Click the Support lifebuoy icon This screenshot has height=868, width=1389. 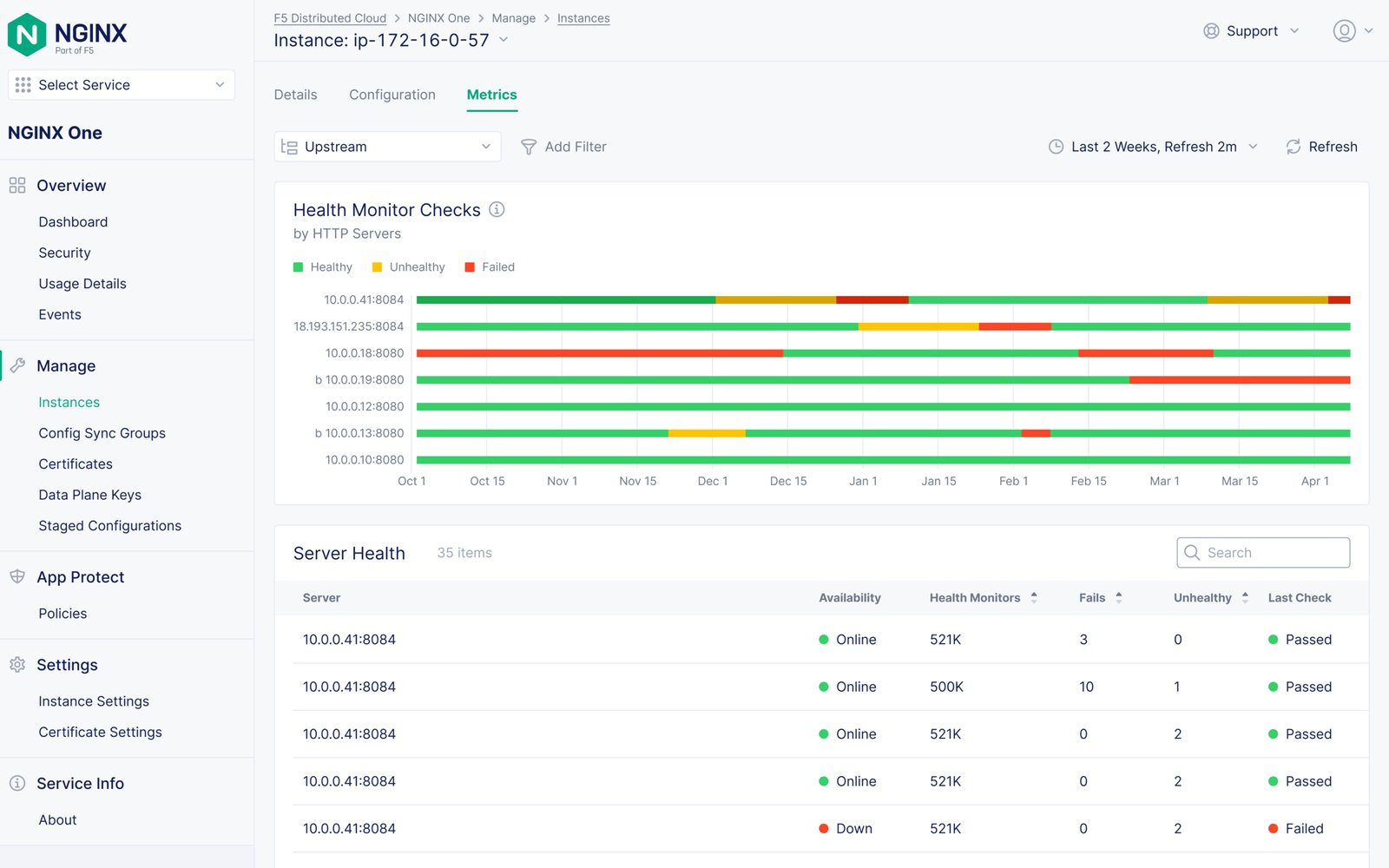tap(1211, 31)
